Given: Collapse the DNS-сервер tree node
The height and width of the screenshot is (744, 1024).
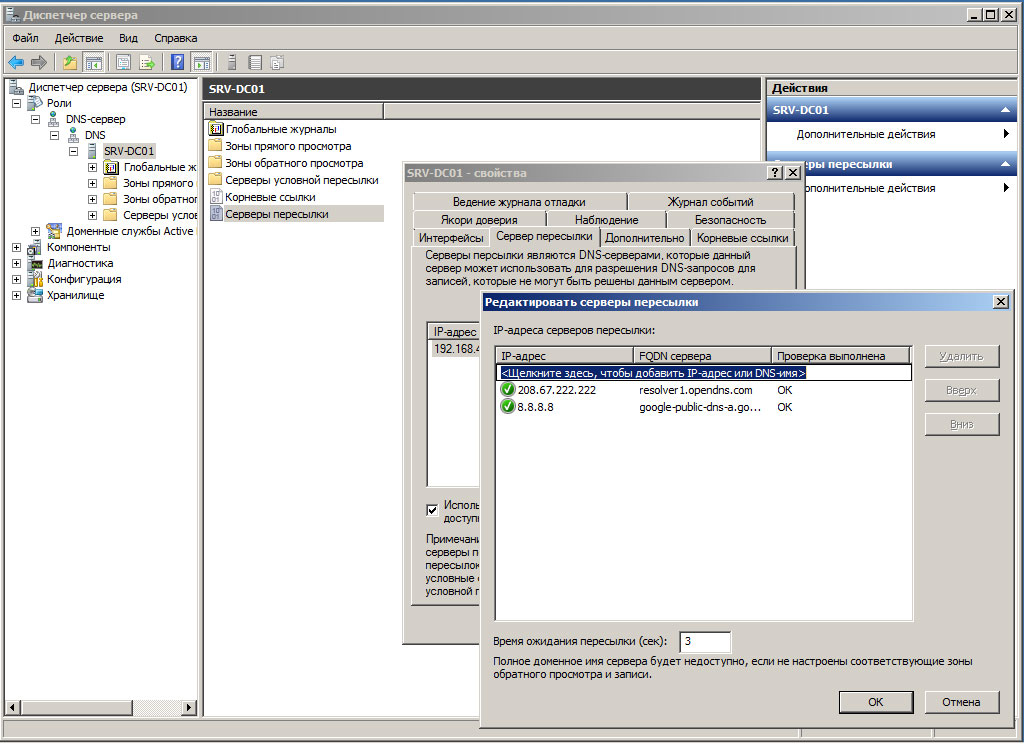Looking at the screenshot, I should [35, 119].
